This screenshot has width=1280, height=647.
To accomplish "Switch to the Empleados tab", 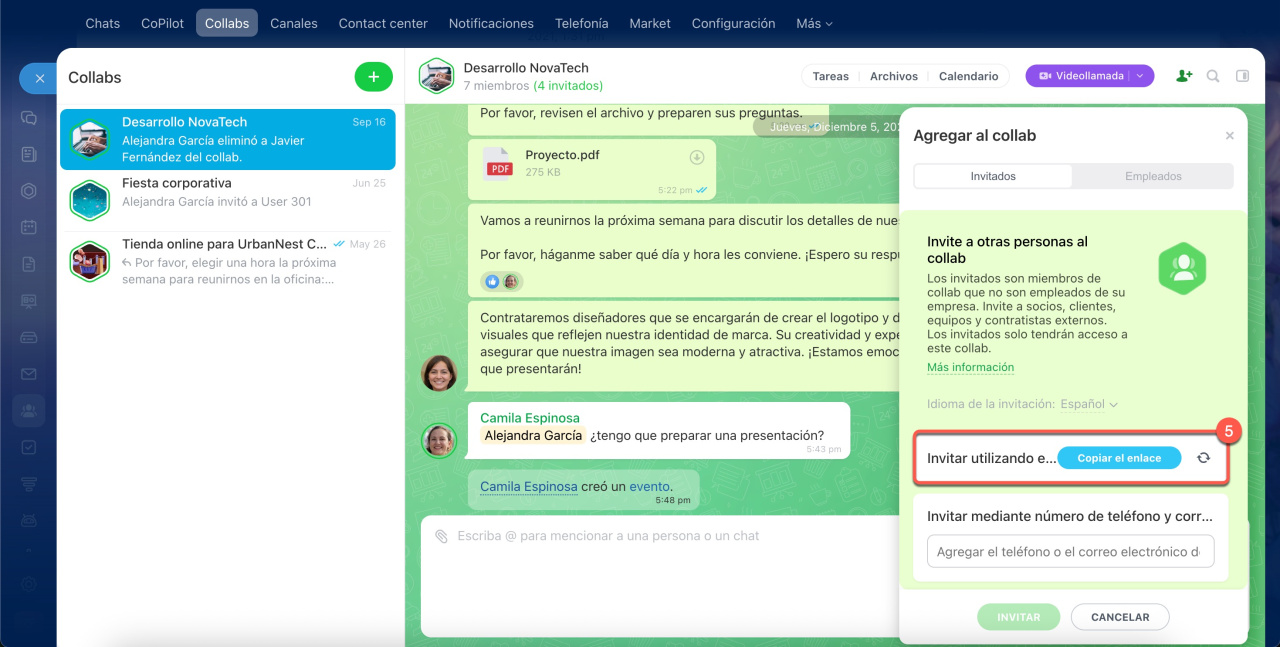I will pyautogui.click(x=1152, y=176).
